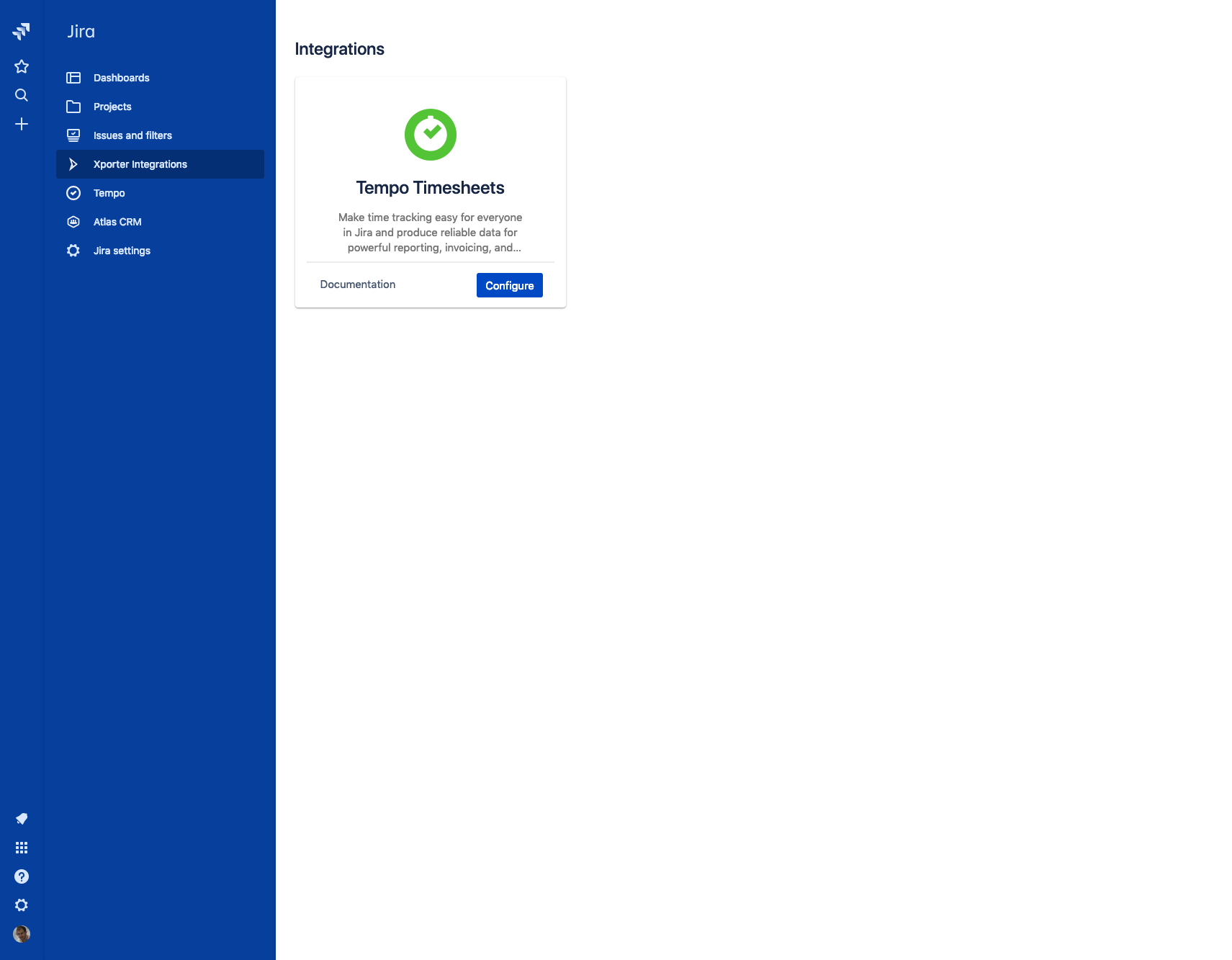Open the Documentation link
1232x960 pixels.
[358, 284]
